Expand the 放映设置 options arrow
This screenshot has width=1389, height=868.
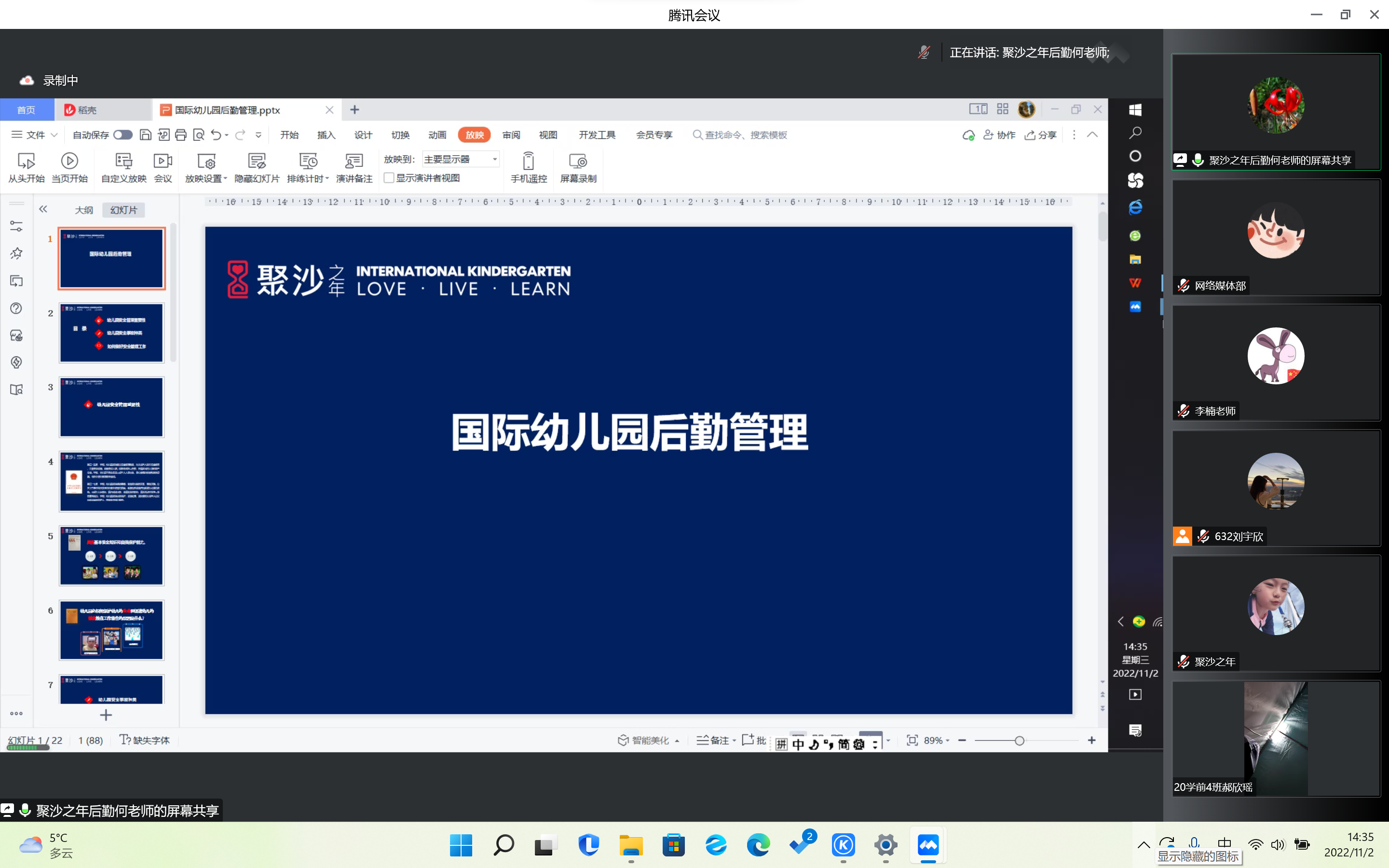point(226,178)
